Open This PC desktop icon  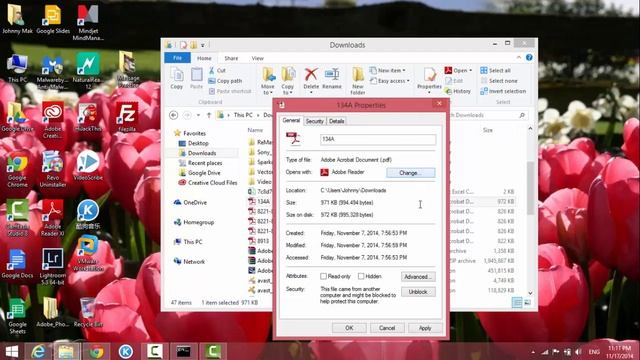(x=17, y=68)
